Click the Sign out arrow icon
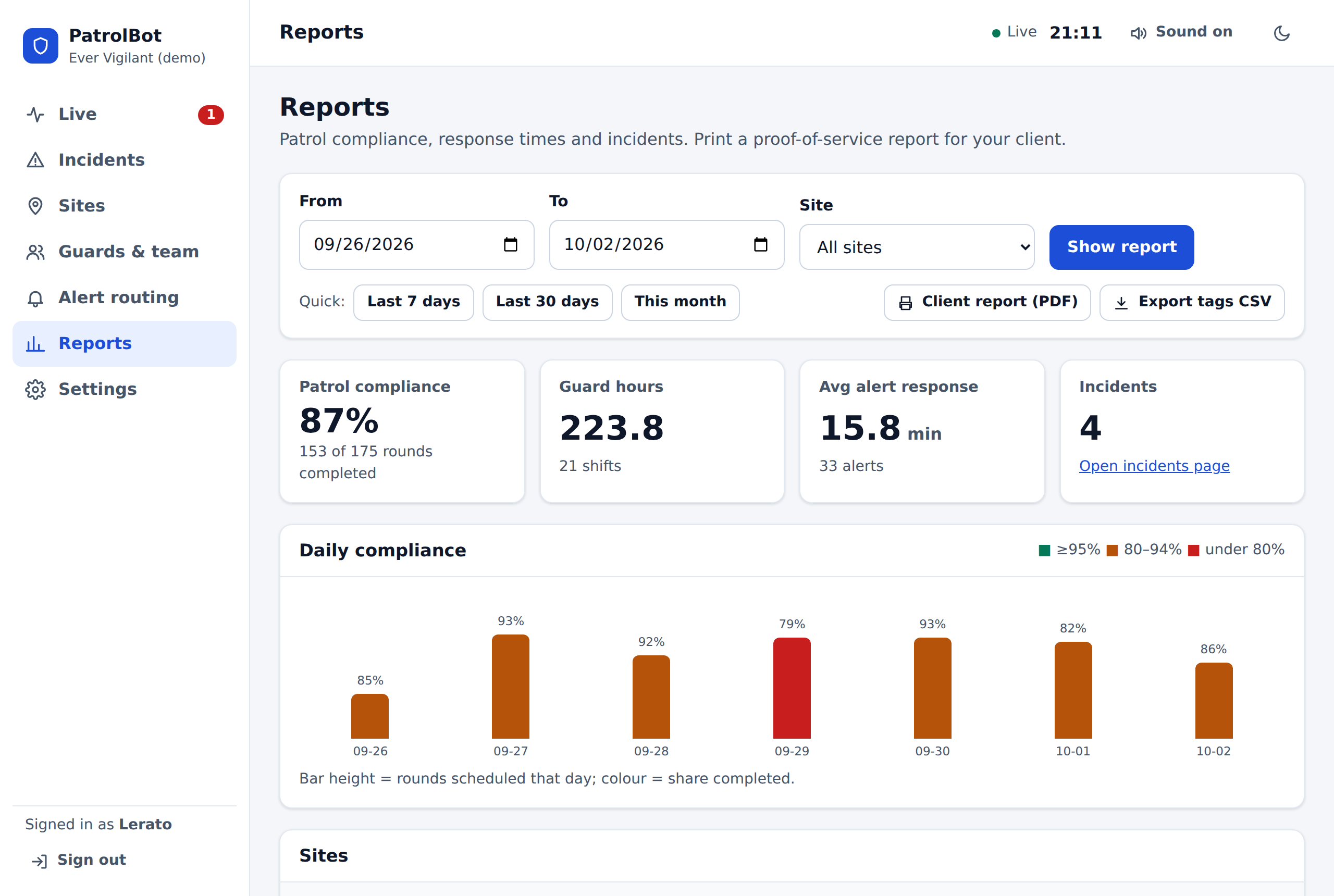The image size is (1334, 896). click(40, 861)
